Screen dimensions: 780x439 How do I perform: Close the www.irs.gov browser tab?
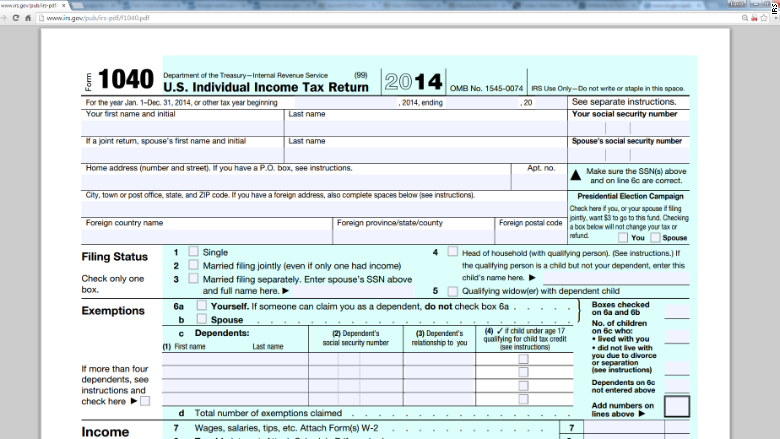(64, 5)
